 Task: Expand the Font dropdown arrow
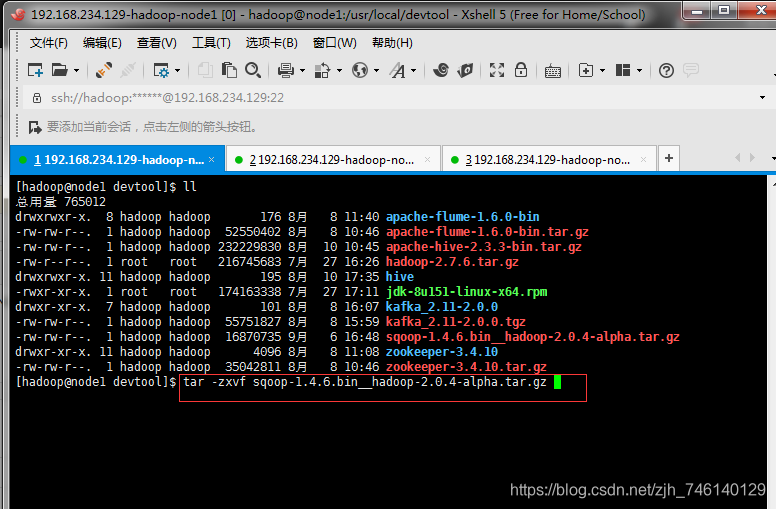(x=413, y=71)
